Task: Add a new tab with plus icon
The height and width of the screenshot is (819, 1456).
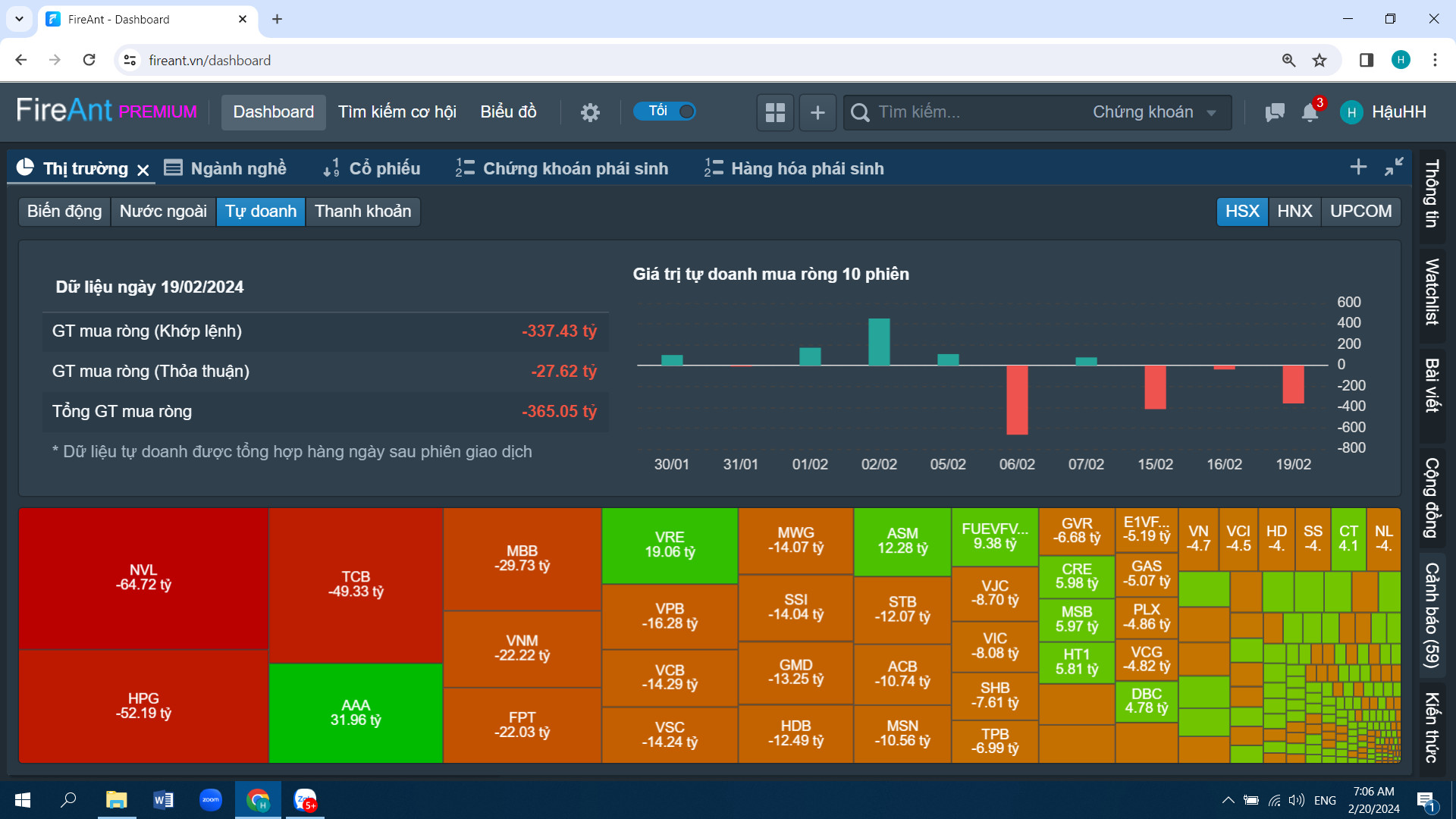Action: coord(1358,167)
